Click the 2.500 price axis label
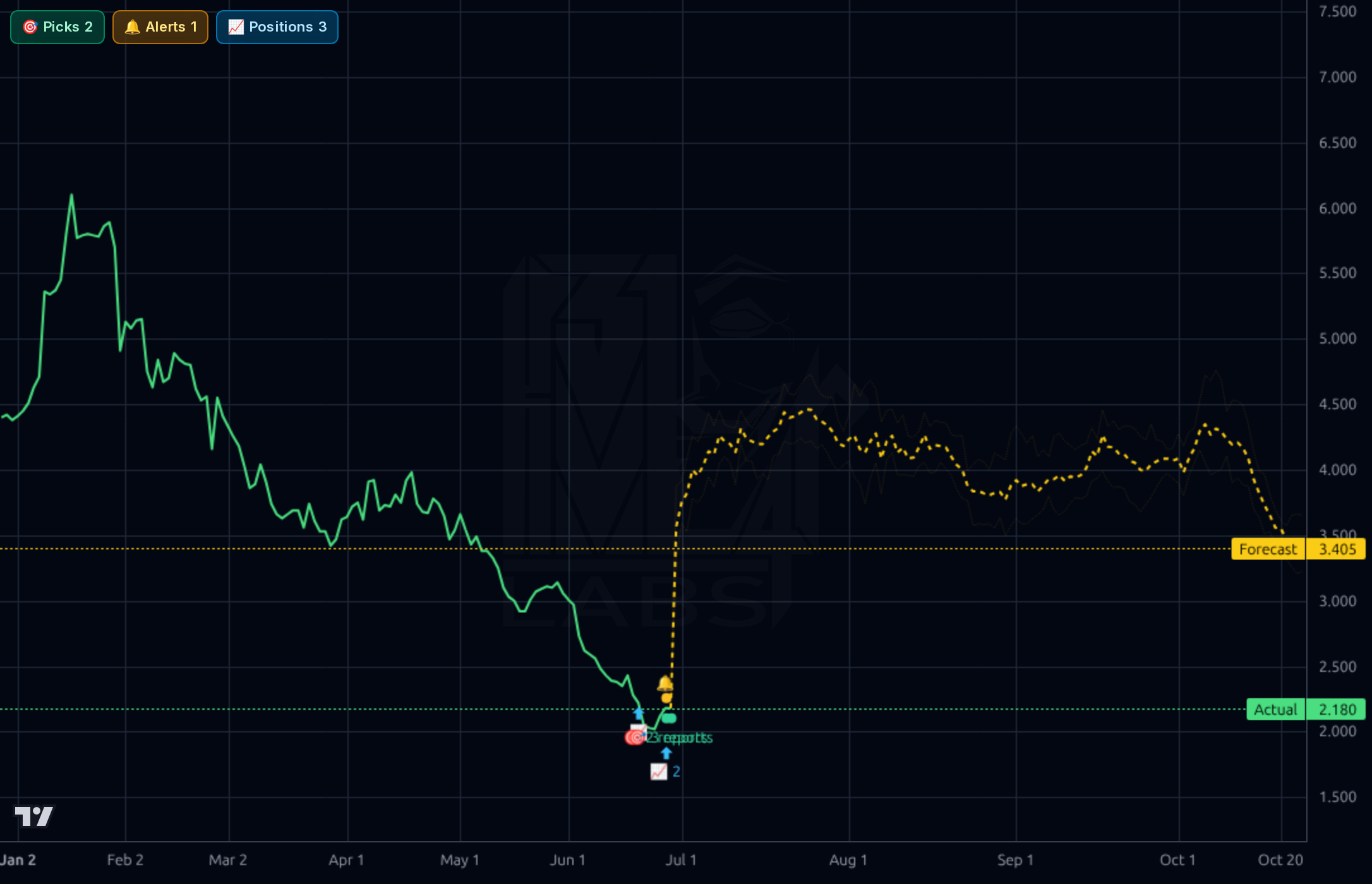The image size is (1372, 884). click(1337, 667)
